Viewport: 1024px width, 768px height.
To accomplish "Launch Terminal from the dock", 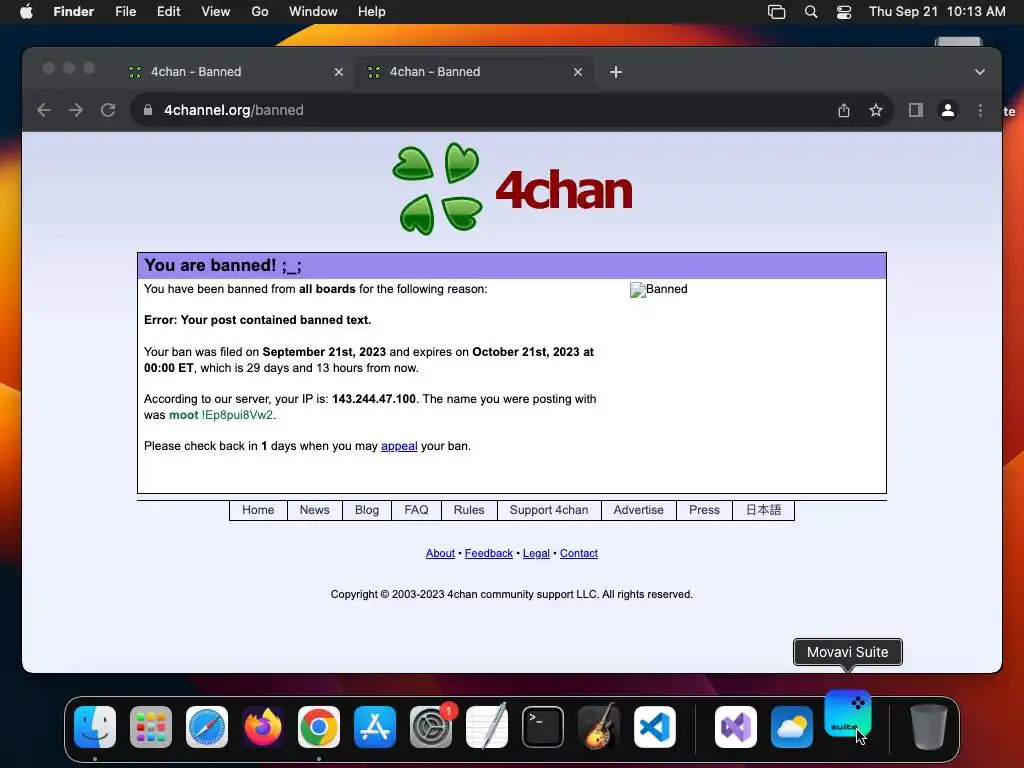I will [x=543, y=727].
